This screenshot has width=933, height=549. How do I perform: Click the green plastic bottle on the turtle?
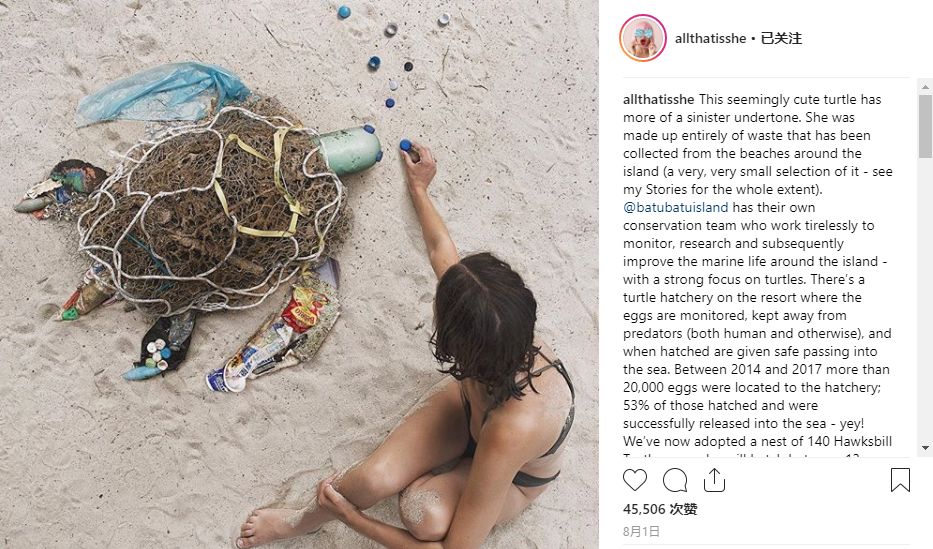point(350,149)
